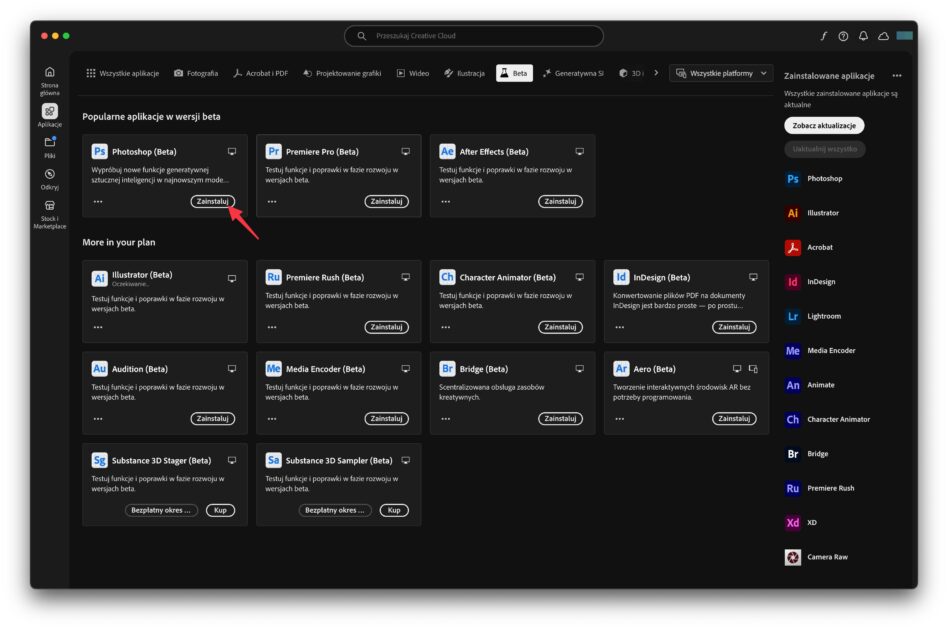Click the Przeszukaj Creative Cloud search field
The height and width of the screenshot is (629, 948).
473,36
